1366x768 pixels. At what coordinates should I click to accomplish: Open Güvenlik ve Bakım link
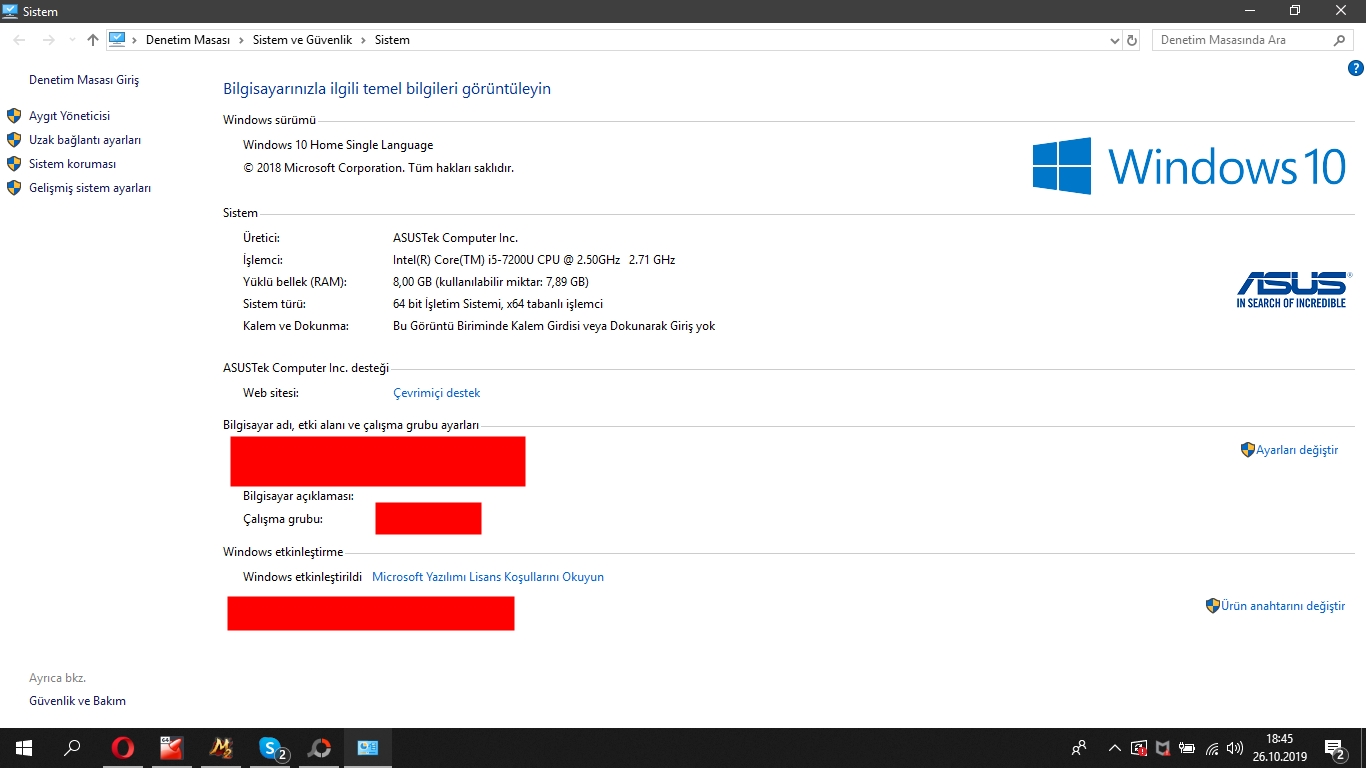(77, 701)
